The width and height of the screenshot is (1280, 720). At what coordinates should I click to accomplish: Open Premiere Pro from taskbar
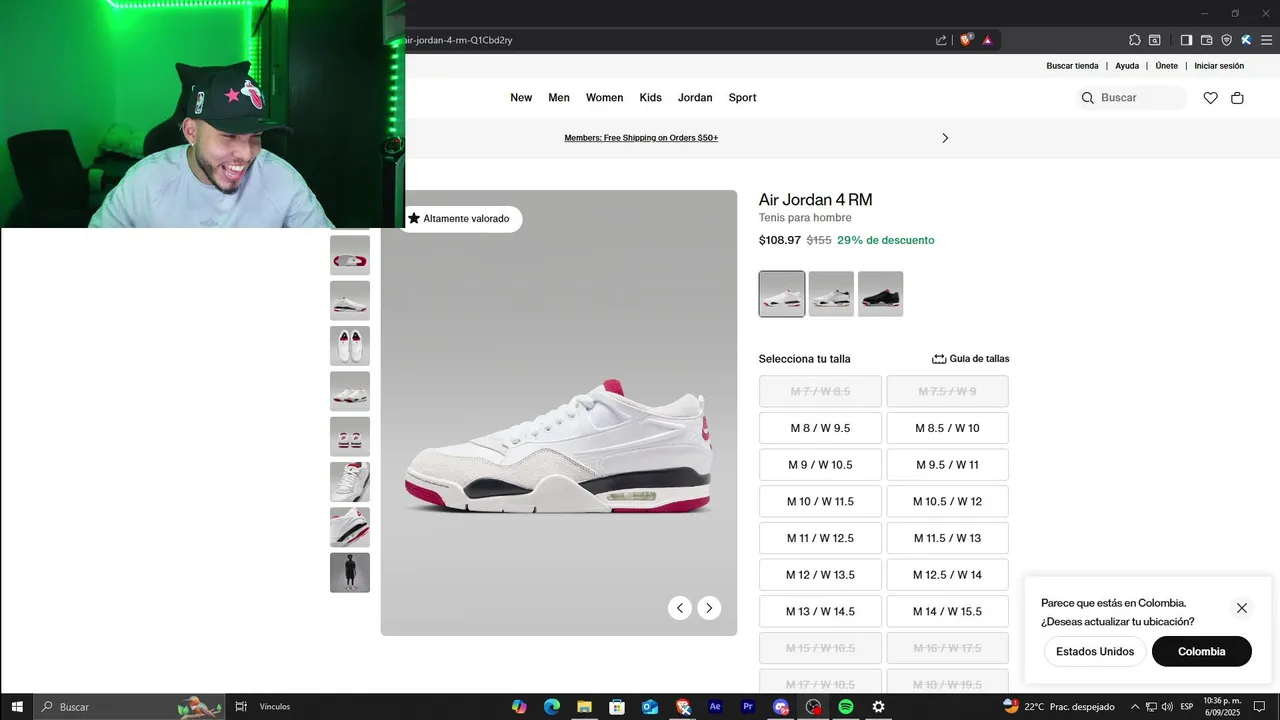point(748,707)
